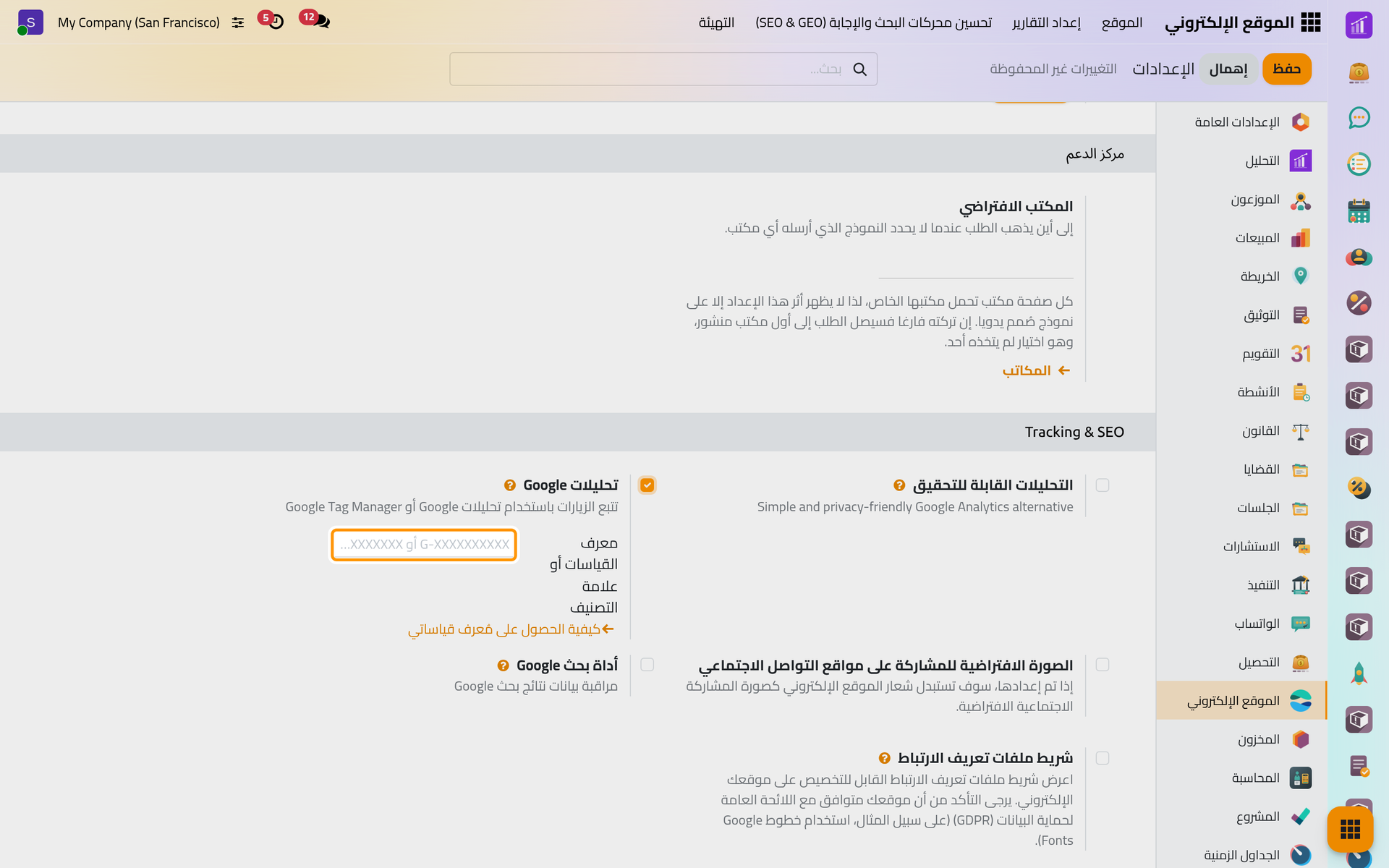This screenshot has height=868, width=1389.
Task: Open the التهيئة menu
Action: [716, 22]
